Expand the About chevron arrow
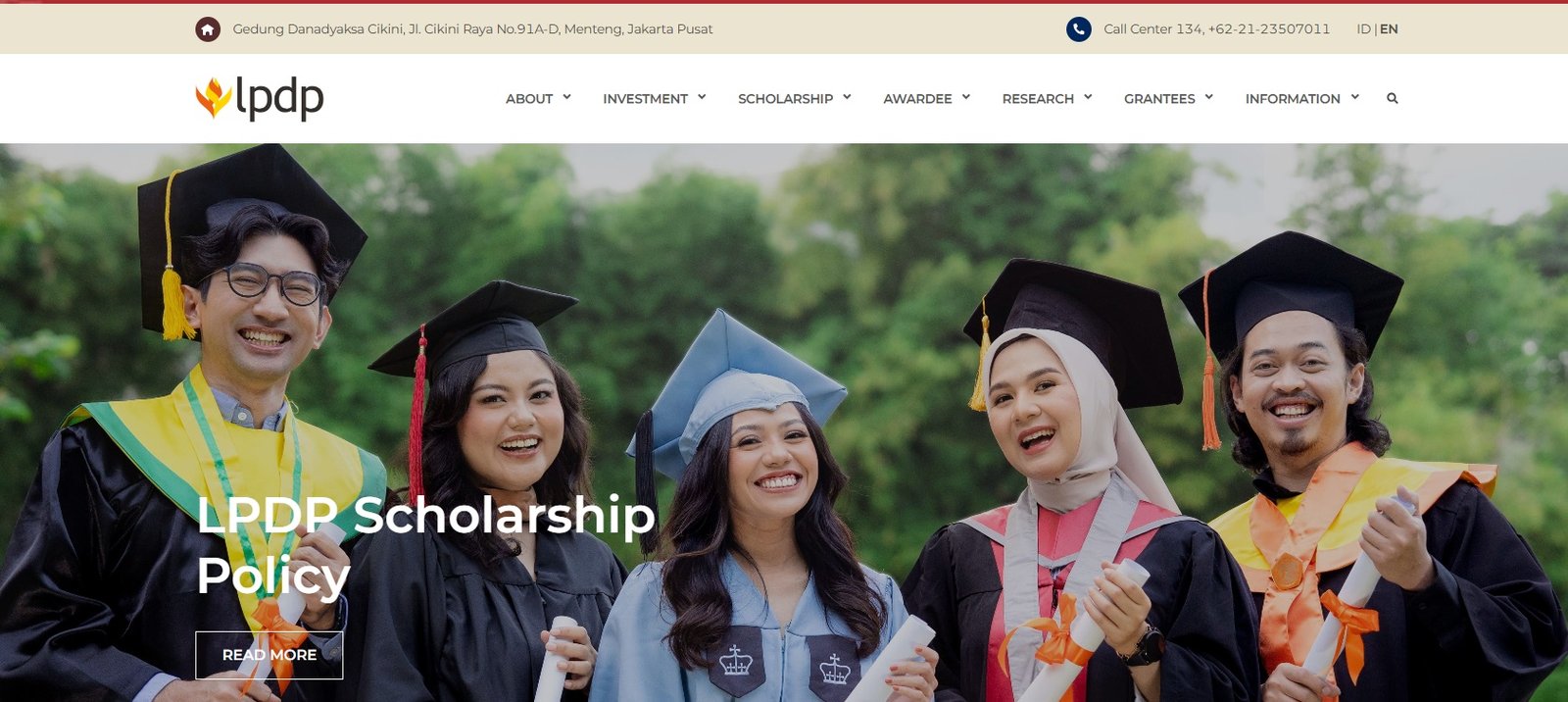The image size is (1568, 702). click(x=566, y=97)
